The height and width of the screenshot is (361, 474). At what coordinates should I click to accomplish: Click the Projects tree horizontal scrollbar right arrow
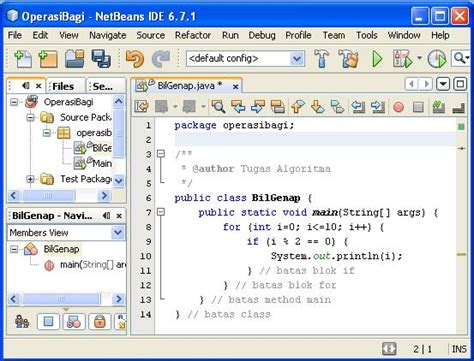tap(104, 195)
